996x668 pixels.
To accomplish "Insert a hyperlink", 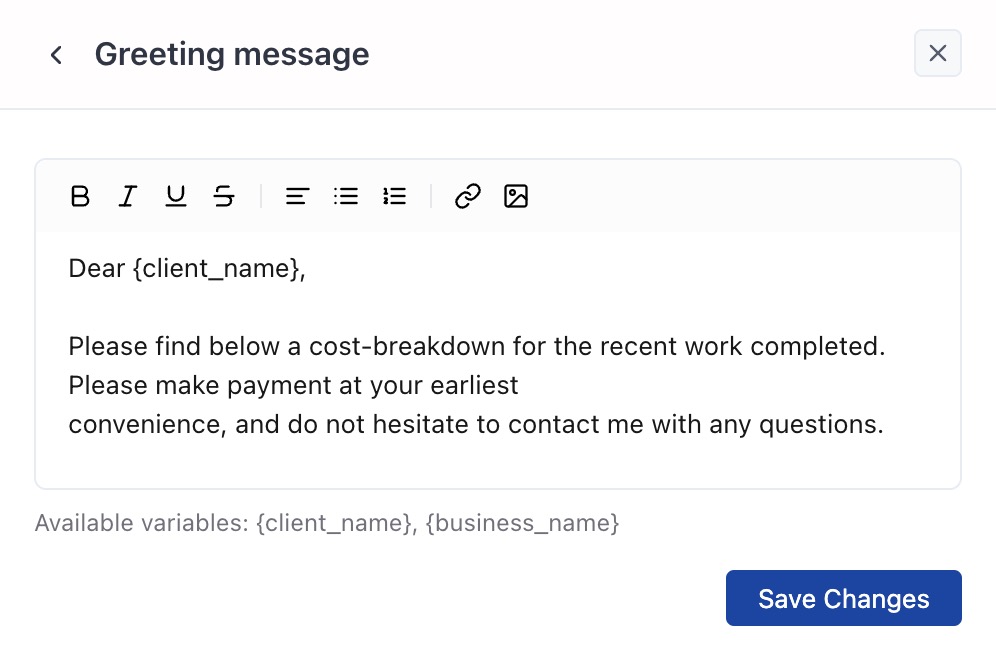I will 468,196.
